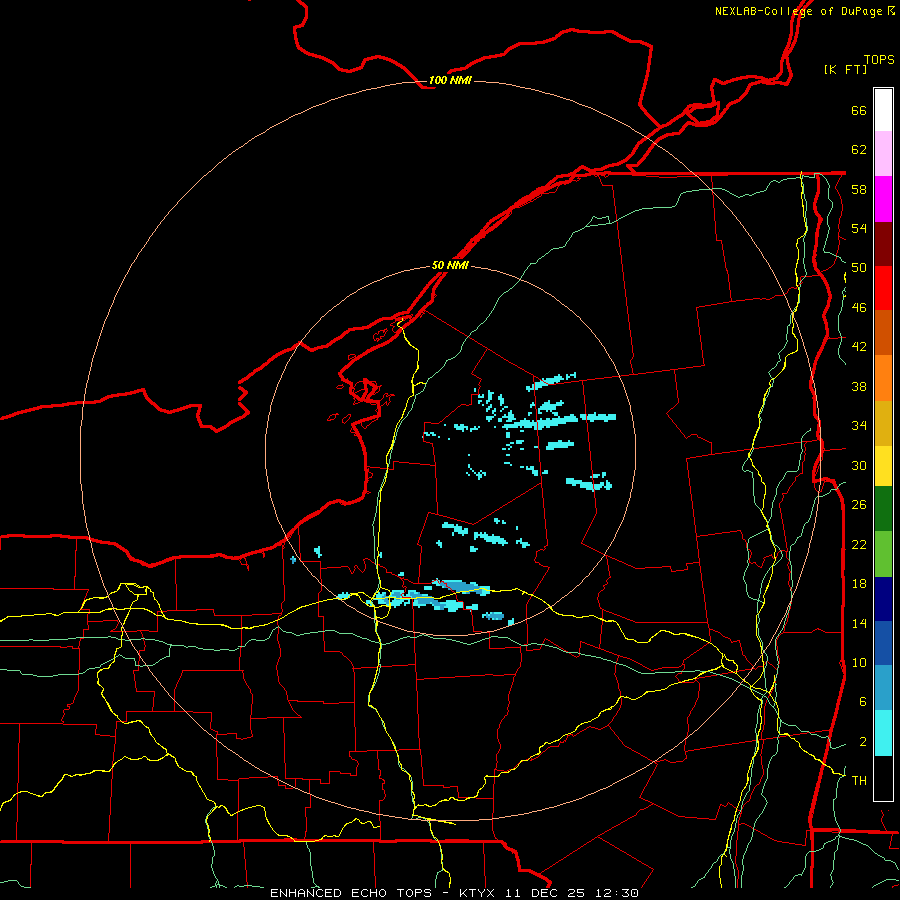Viewport: 900px width, 900px height.
Task: Click the 50 NMI range ring label
Action: [449, 265]
